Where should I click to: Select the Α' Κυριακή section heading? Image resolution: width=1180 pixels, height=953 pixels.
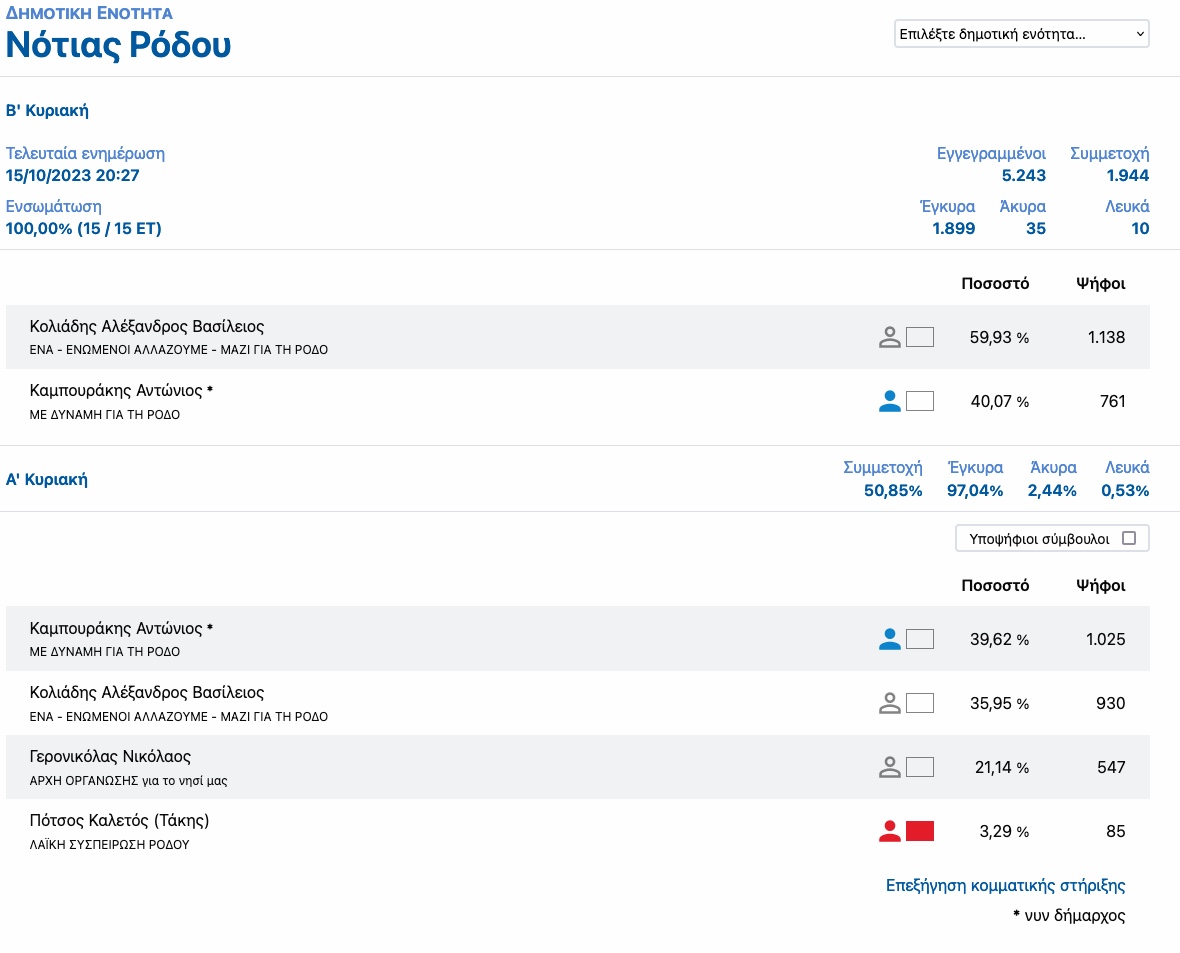pyautogui.click(x=47, y=480)
